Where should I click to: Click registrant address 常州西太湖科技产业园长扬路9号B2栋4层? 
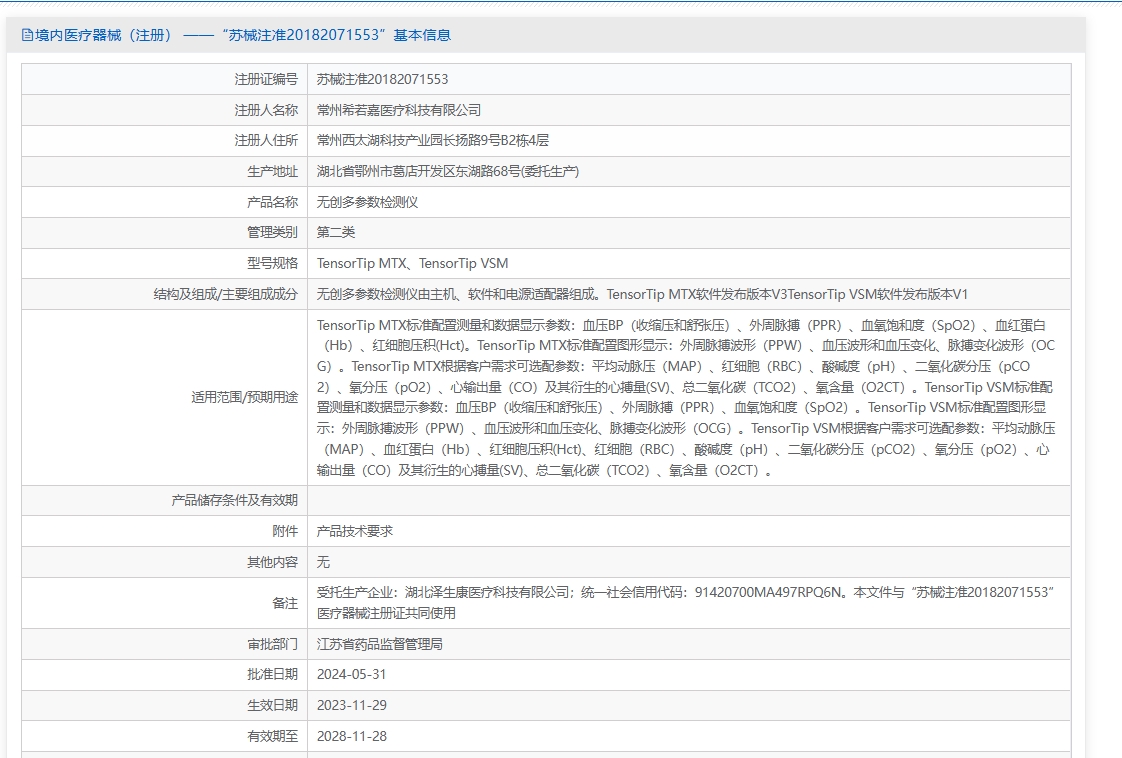pos(433,140)
